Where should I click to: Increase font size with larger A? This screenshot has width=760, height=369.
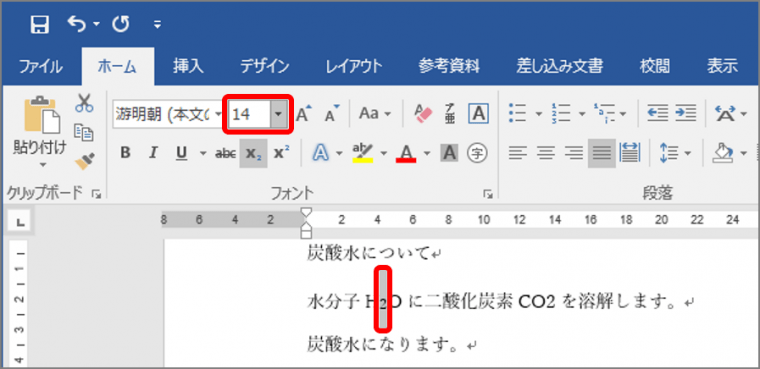click(x=304, y=114)
